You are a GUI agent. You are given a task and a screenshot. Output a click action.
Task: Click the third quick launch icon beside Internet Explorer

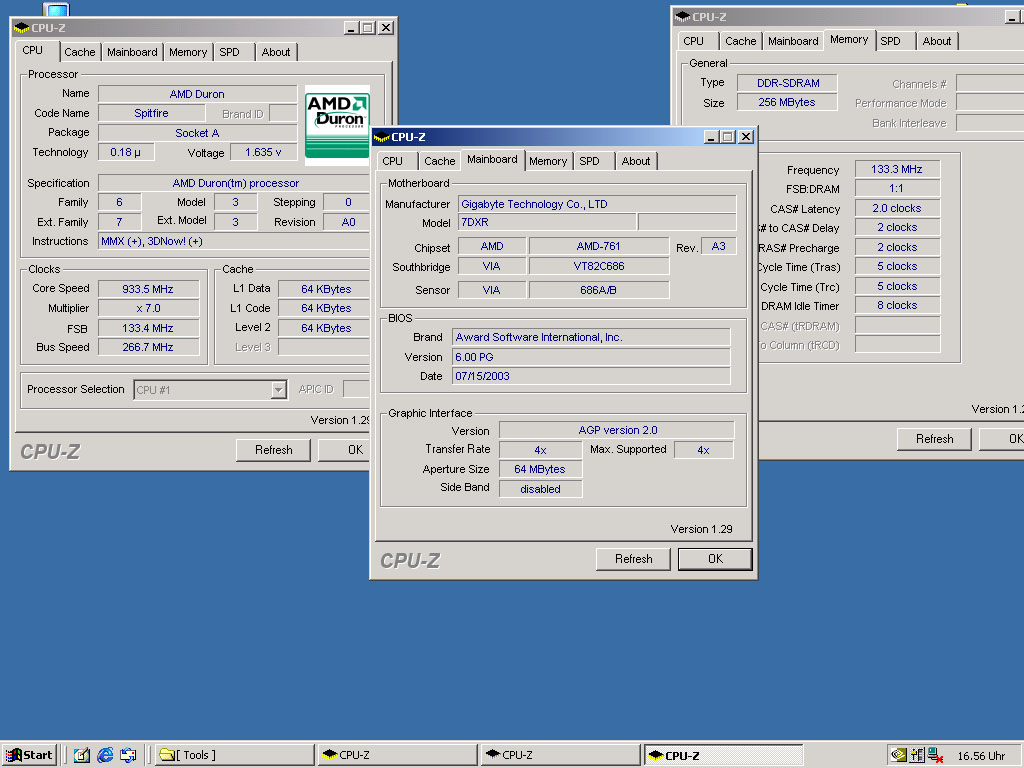point(128,755)
